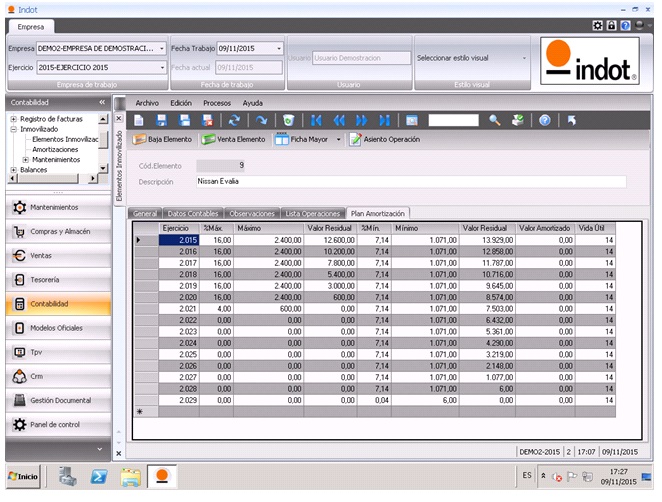Open the Procesos menu

(216, 103)
